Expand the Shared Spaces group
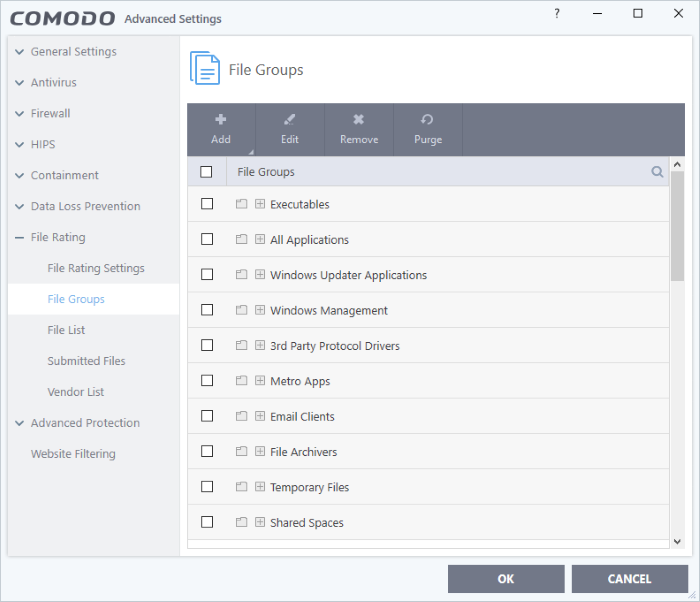Viewport: 700px width, 602px height. point(260,522)
